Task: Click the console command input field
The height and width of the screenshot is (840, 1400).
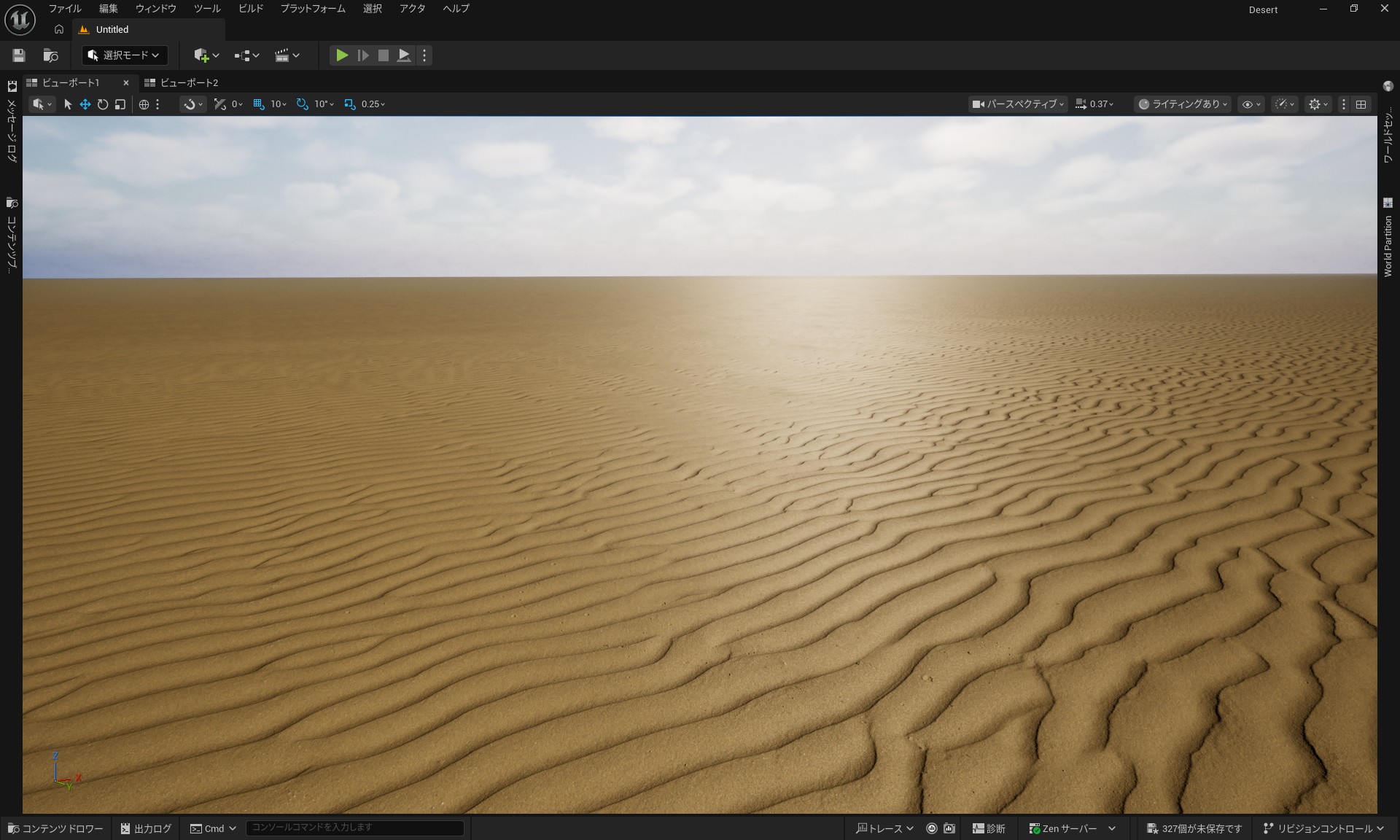Action: click(x=355, y=828)
